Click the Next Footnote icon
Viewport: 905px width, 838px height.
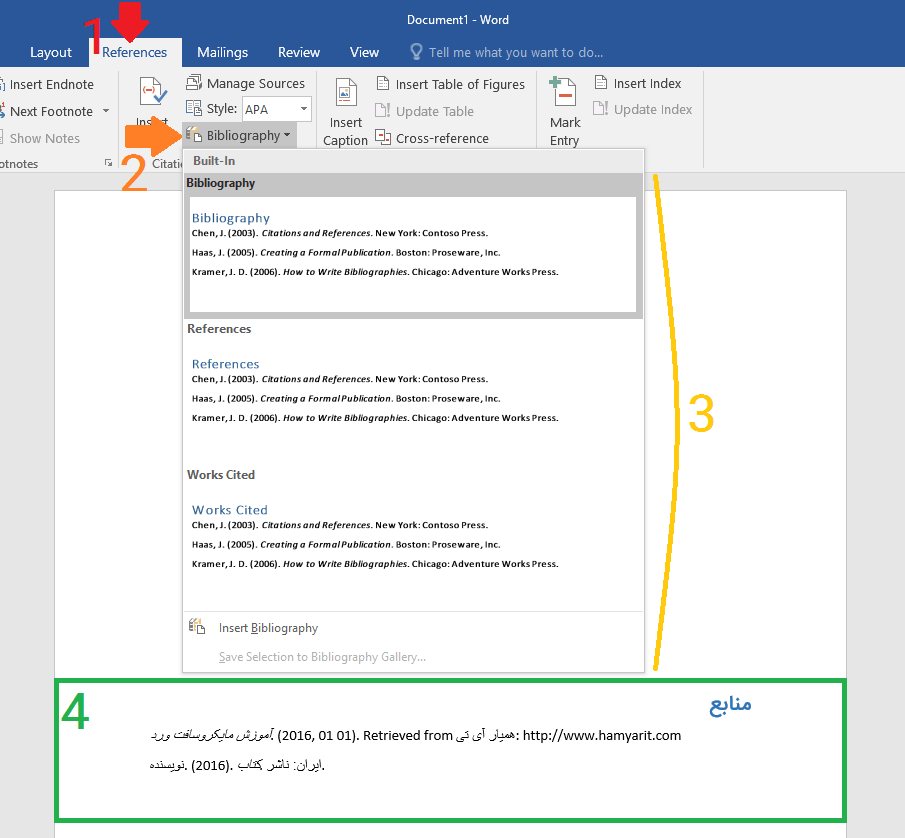3,110
